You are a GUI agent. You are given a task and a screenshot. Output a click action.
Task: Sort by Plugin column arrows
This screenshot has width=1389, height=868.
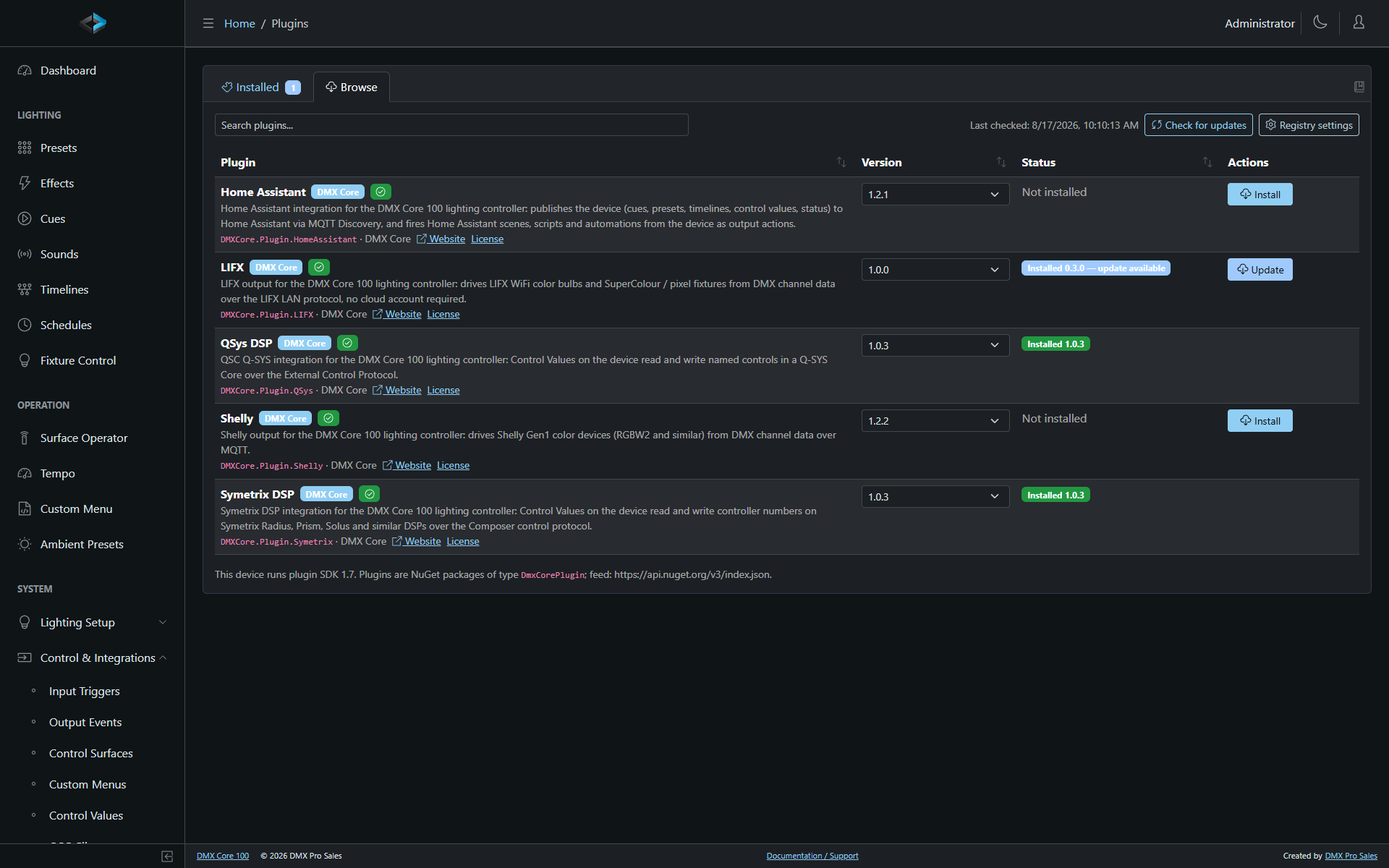(x=841, y=162)
